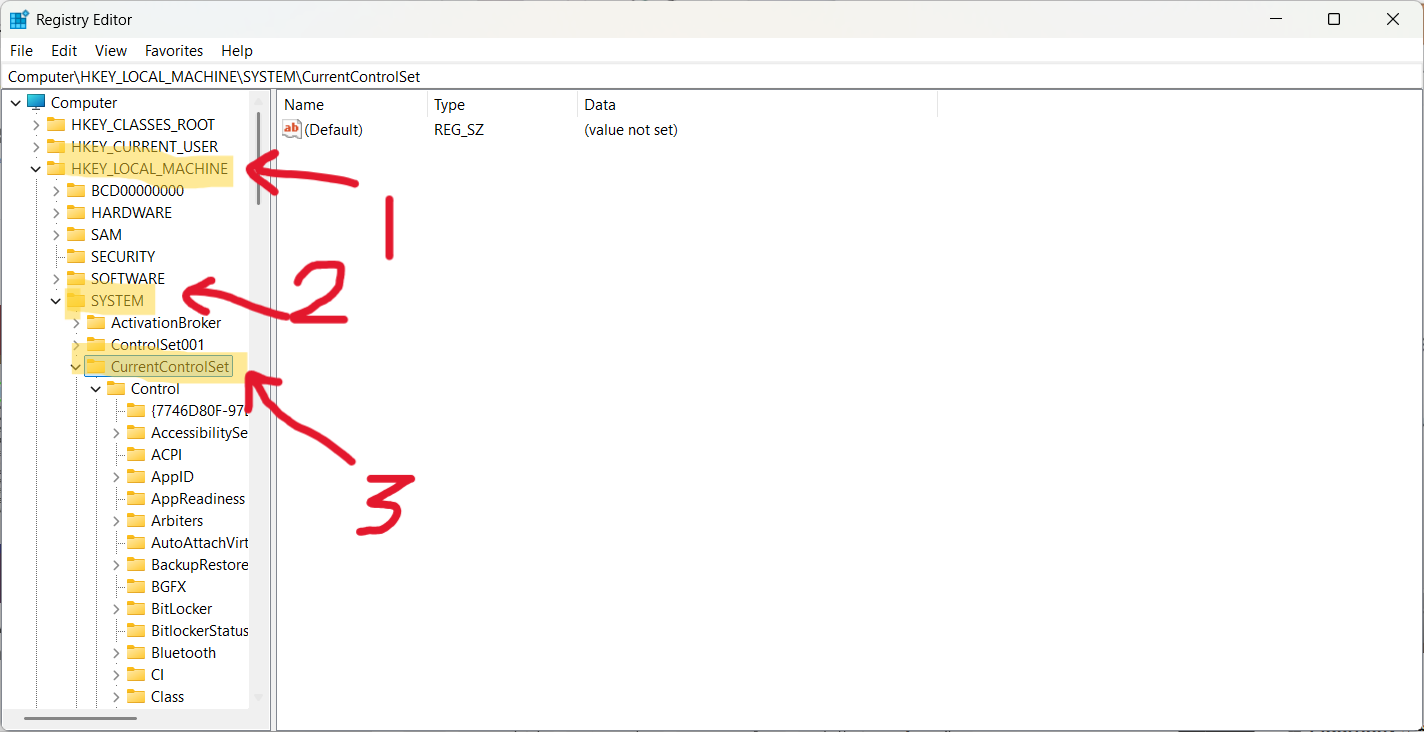This screenshot has width=1424, height=732.
Task: Click the (value not set) data cell
Action: 631,130
